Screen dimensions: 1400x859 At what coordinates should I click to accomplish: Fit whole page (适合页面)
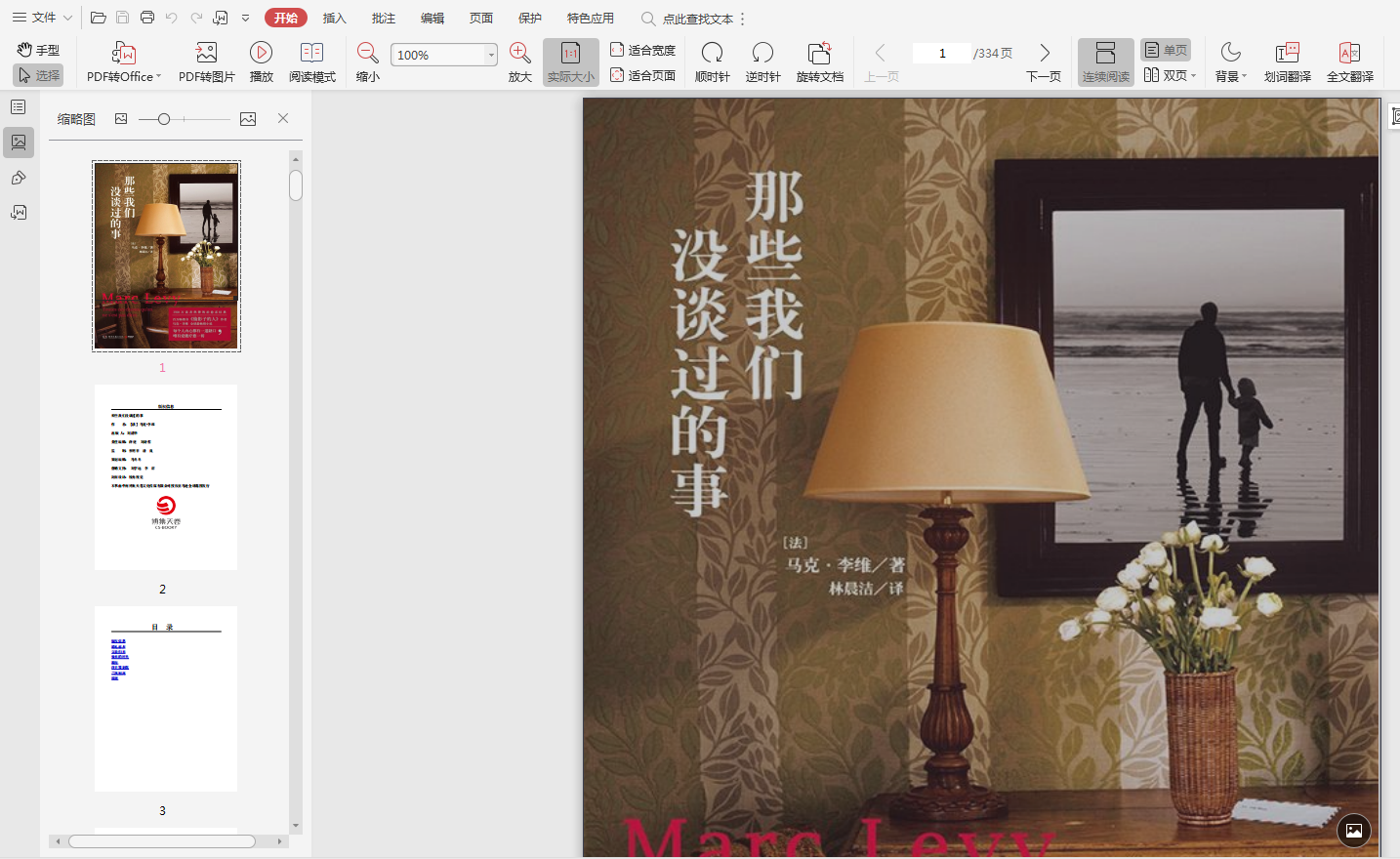tap(642, 75)
